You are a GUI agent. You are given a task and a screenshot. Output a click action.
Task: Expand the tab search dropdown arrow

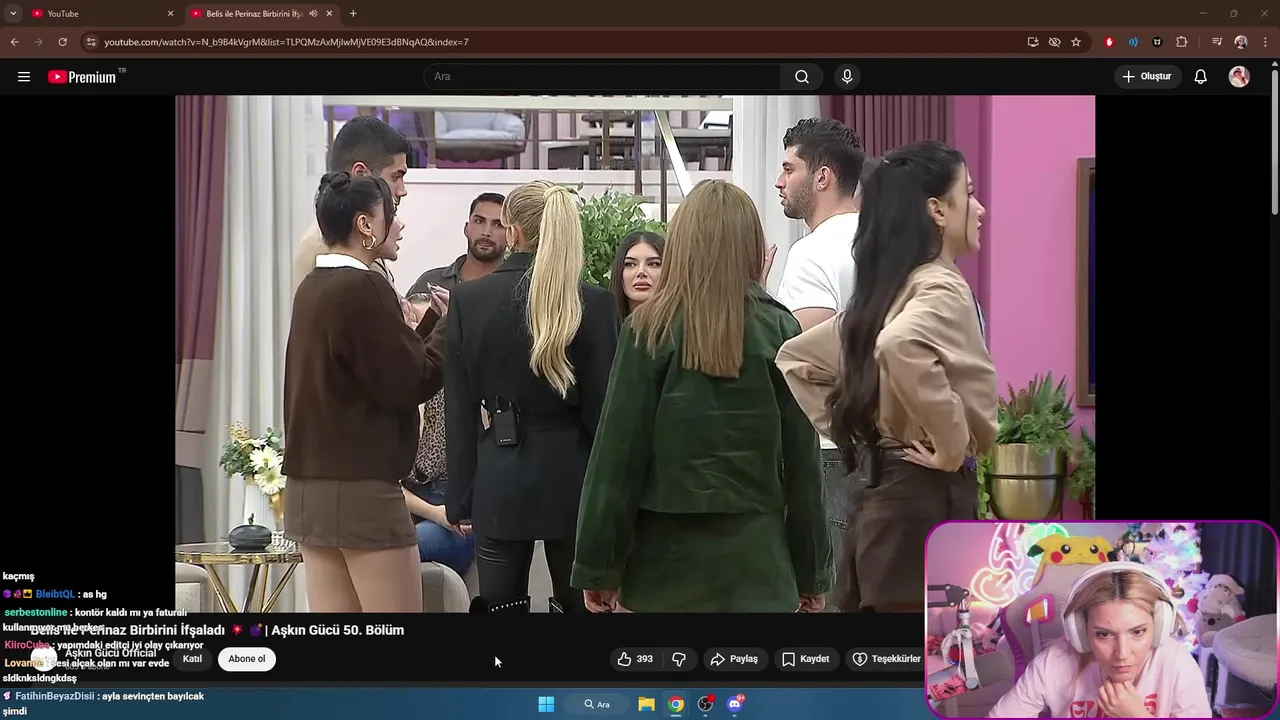point(13,13)
